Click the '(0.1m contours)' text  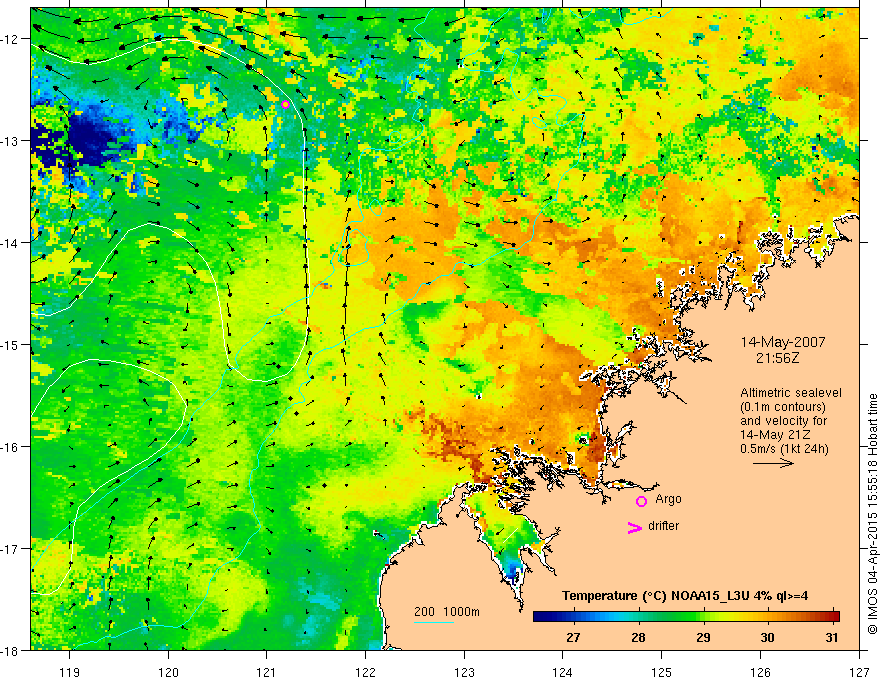(x=783, y=407)
